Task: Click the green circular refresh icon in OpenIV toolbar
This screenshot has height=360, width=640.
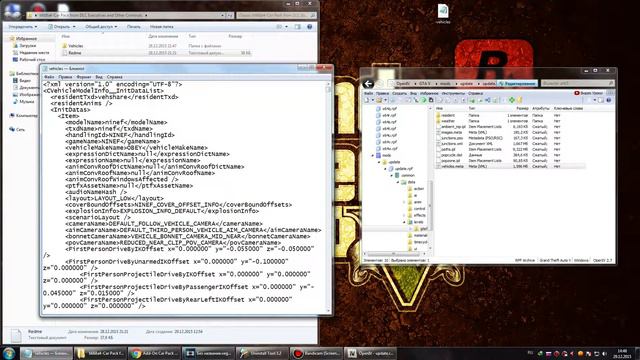Action: [424, 100]
